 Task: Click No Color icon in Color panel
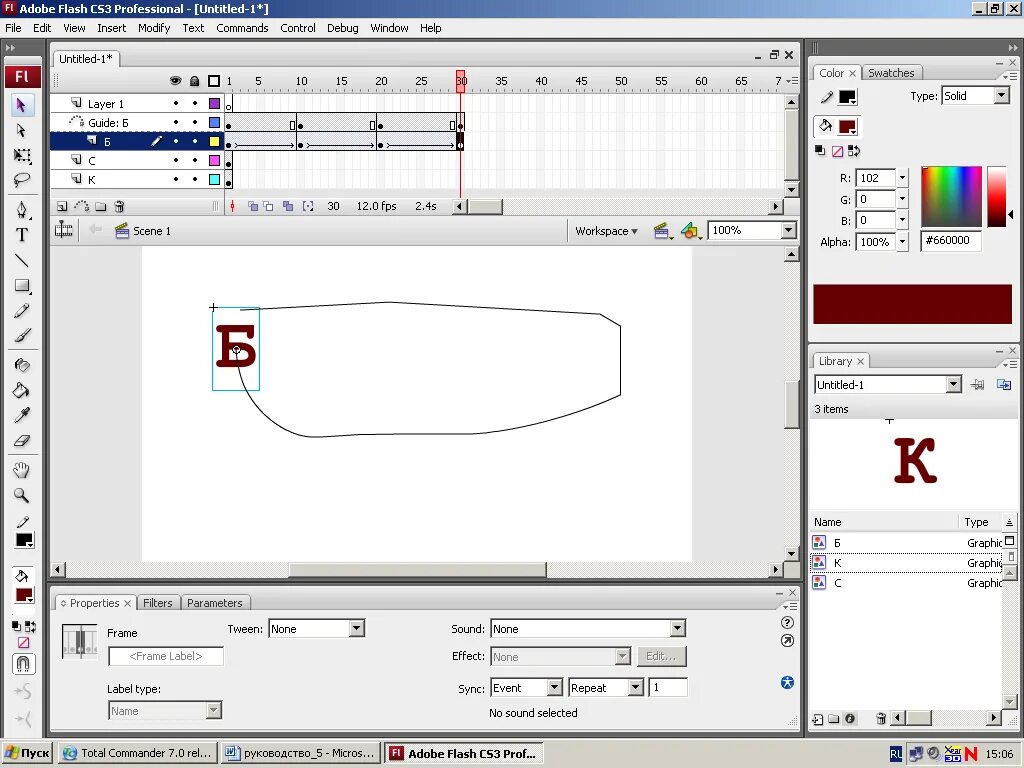click(837, 152)
